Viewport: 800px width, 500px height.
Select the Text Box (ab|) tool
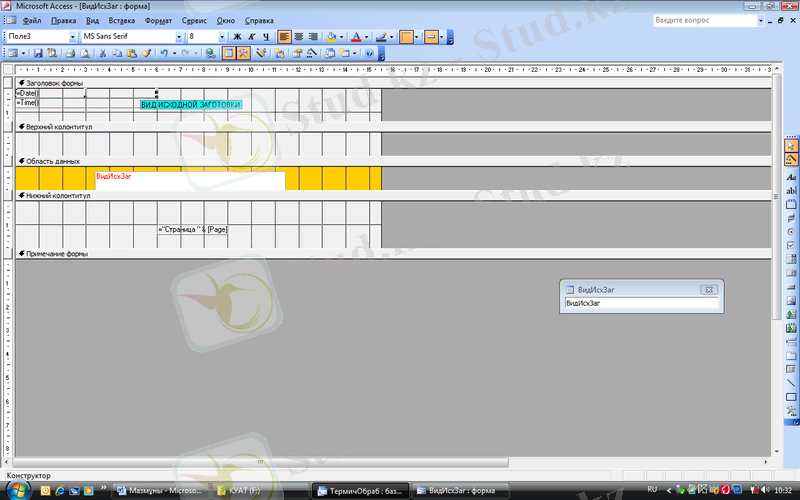(x=791, y=191)
